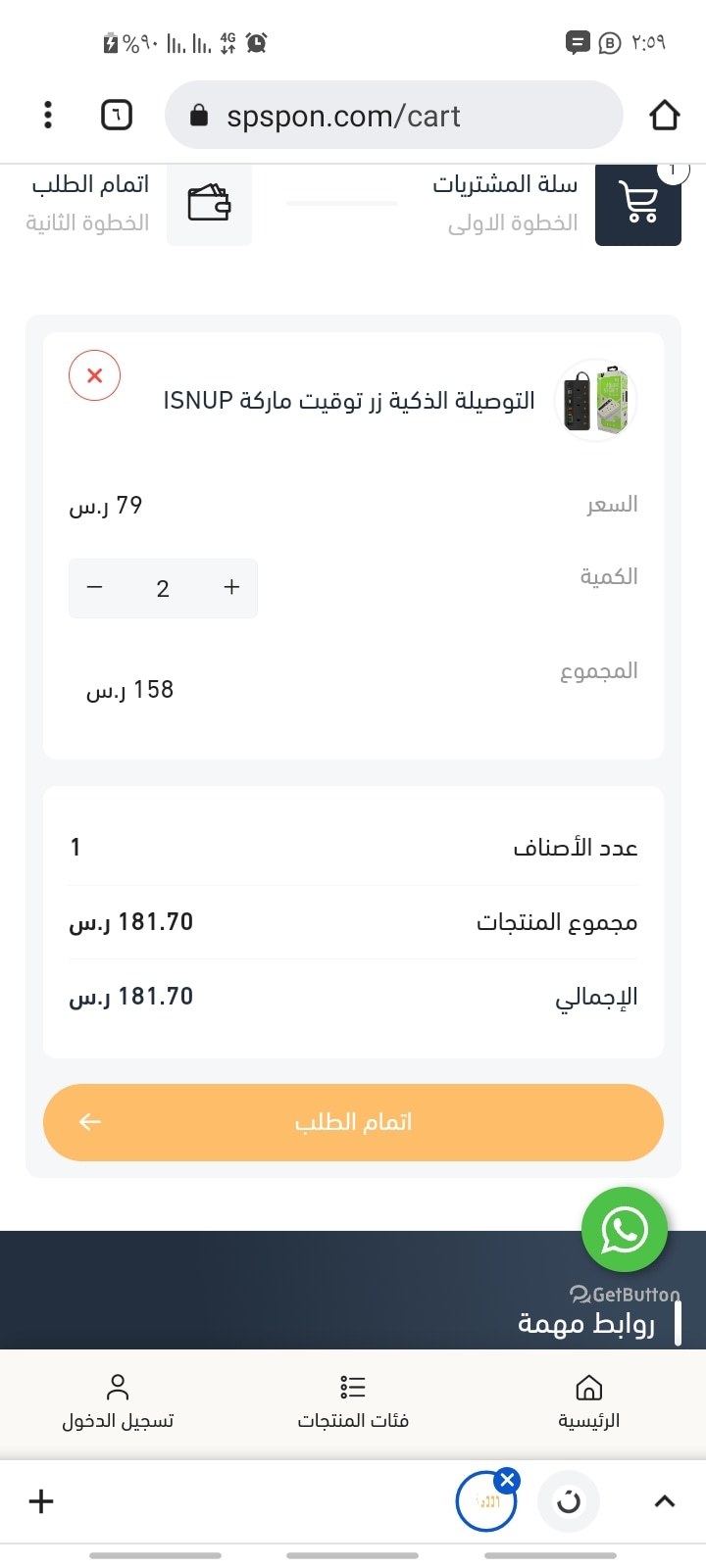
Task: Open the WhatsApp chat bubble
Action: point(624,1230)
